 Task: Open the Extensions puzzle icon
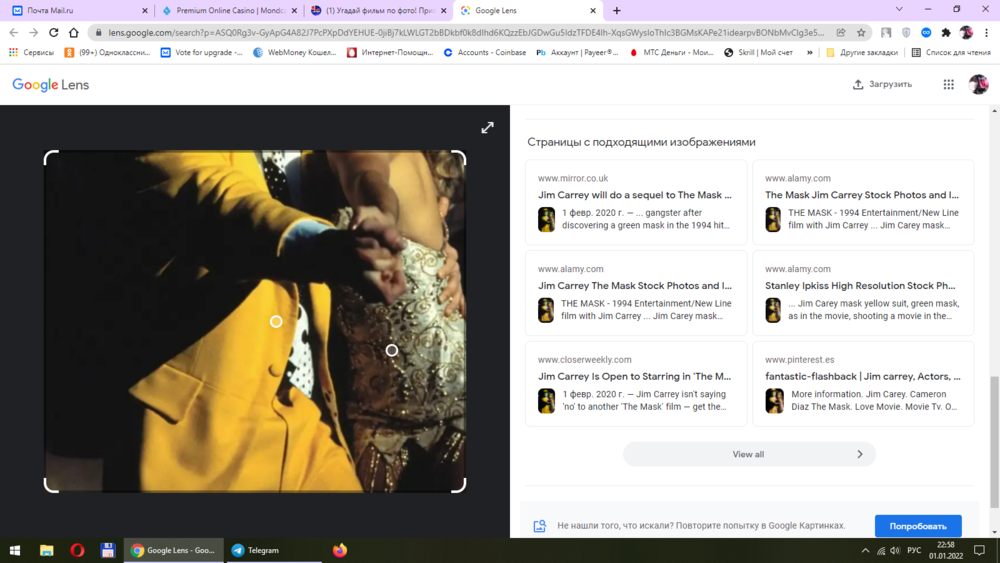coord(946,33)
